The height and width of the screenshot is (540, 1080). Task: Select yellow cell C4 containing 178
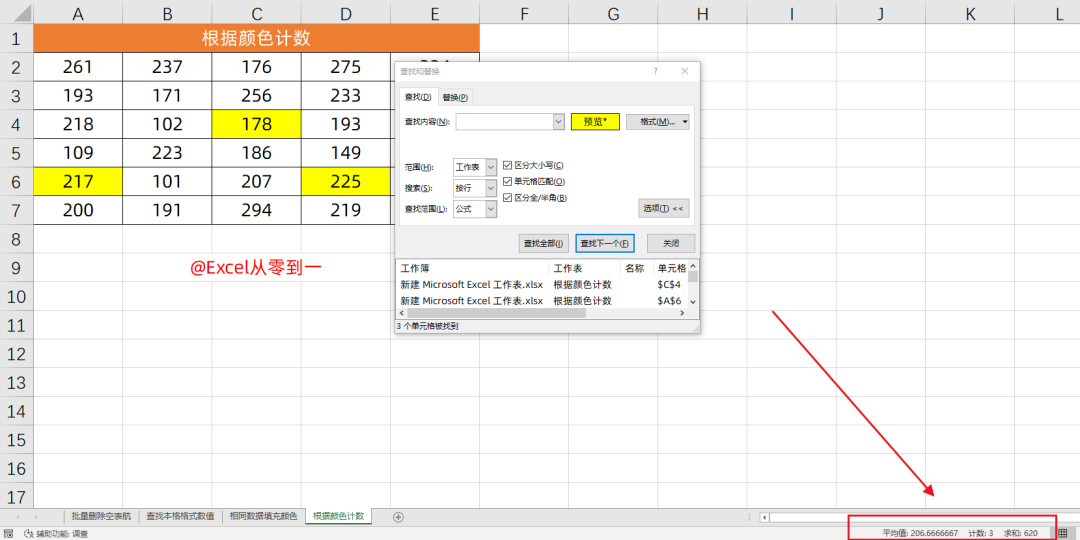257,124
